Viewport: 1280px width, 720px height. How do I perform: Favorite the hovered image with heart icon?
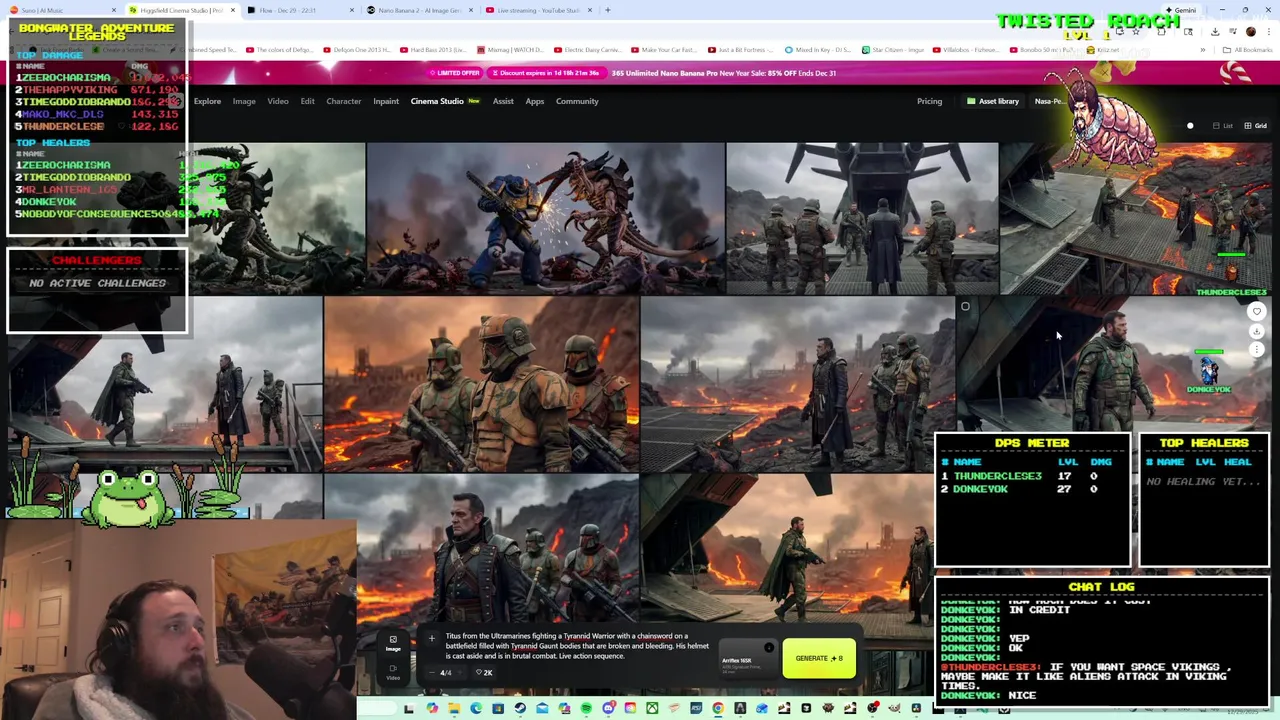coord(1257,312)
